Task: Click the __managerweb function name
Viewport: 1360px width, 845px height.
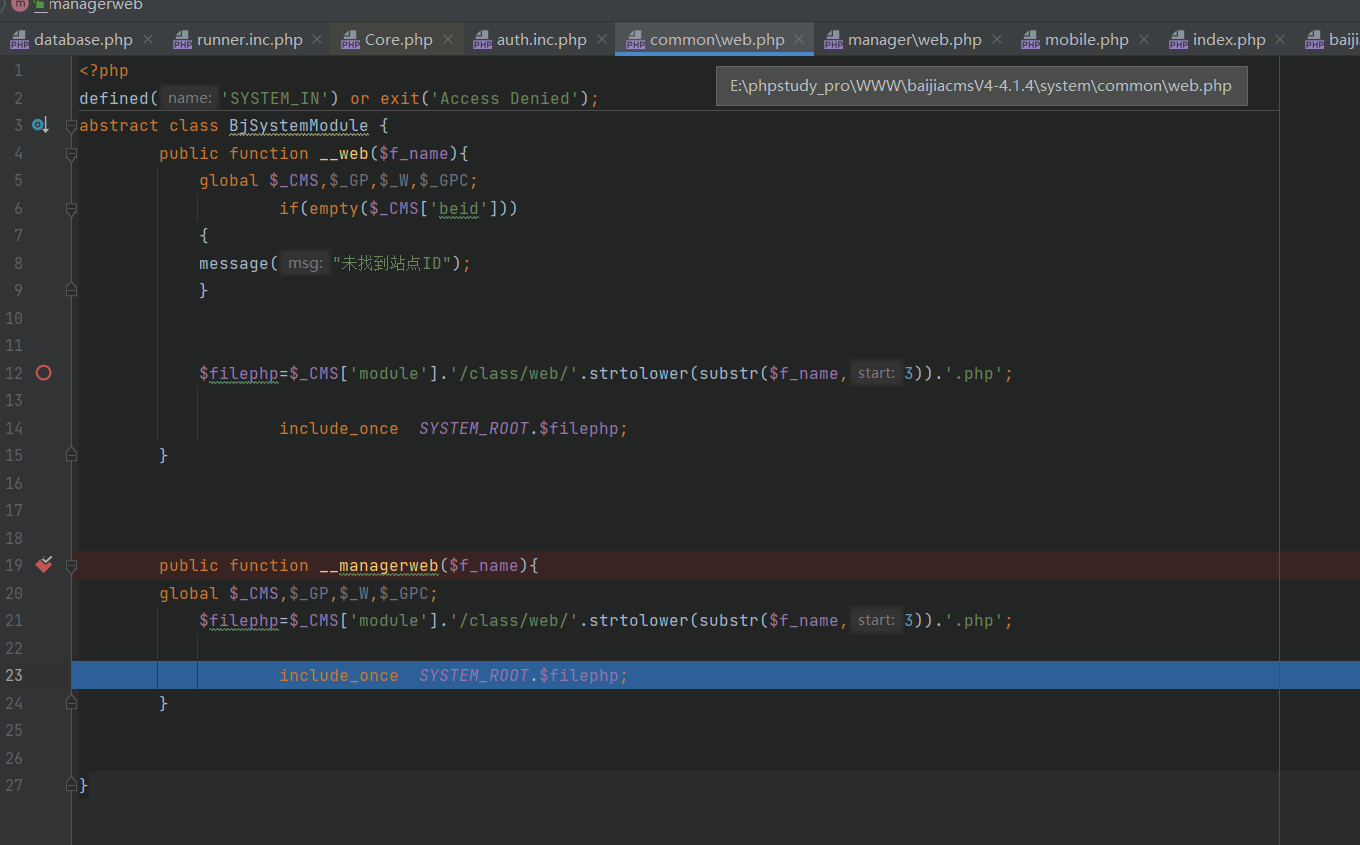Action: pos(379,566)
